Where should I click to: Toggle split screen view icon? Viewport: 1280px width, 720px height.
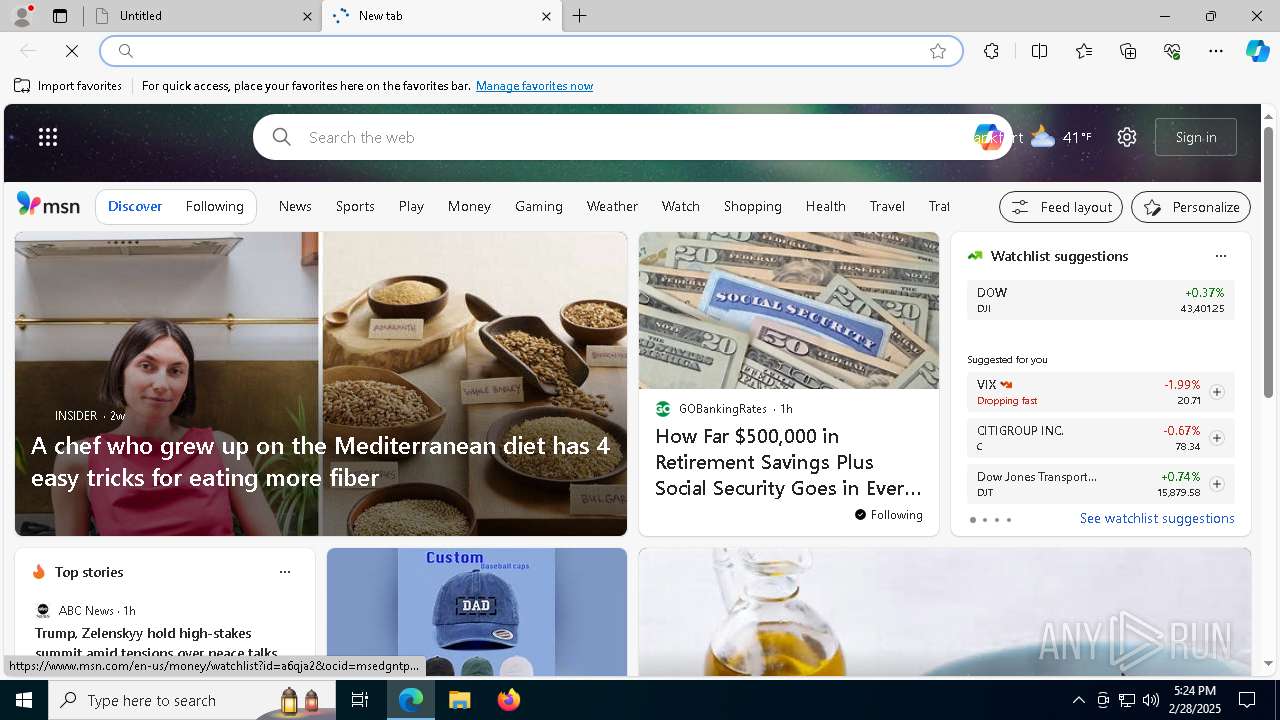pyautogui.click(x=1039, y=51)
